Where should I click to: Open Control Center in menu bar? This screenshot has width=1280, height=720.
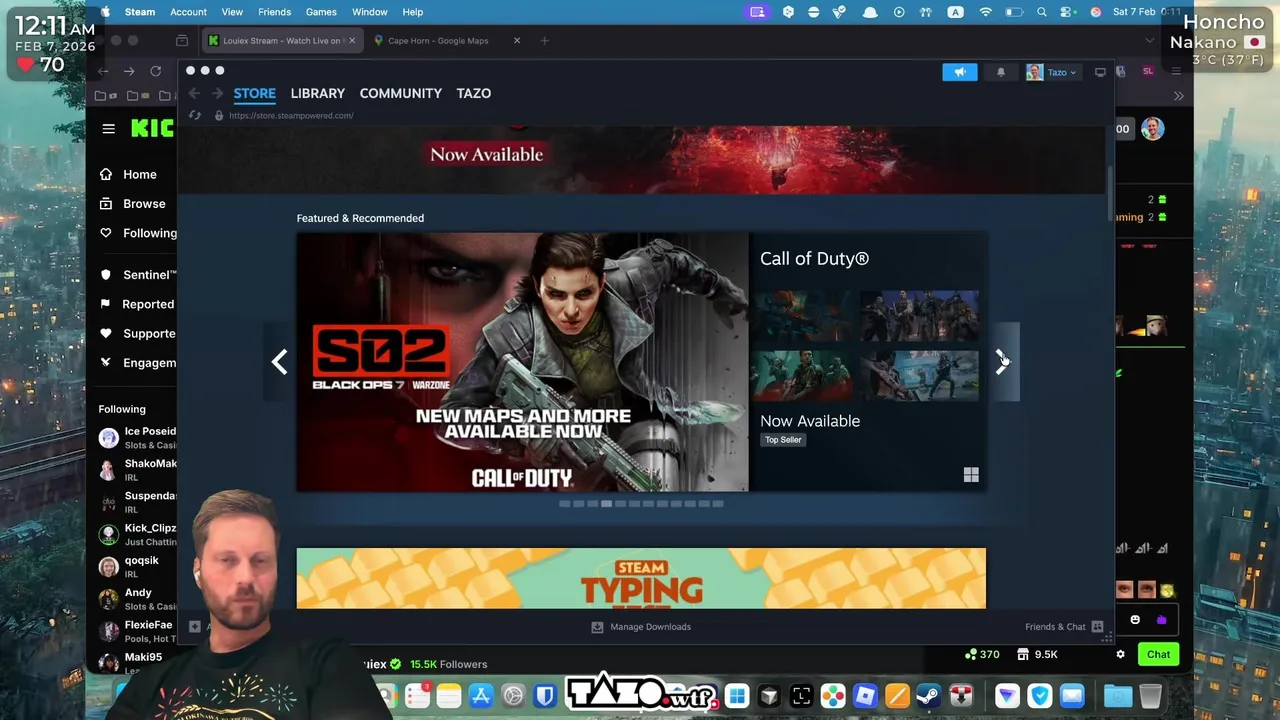pos(1068,12)
